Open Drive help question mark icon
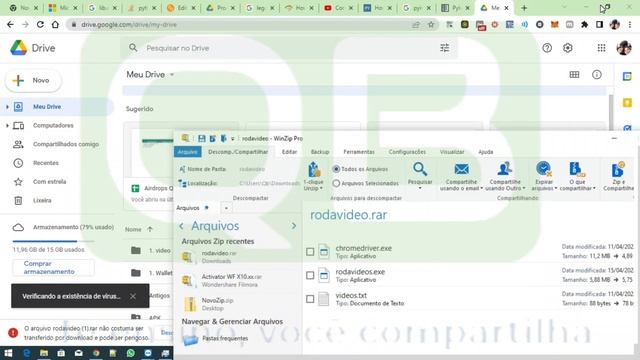640x360 pixels. pyautogui.click(x=547, y=48)
